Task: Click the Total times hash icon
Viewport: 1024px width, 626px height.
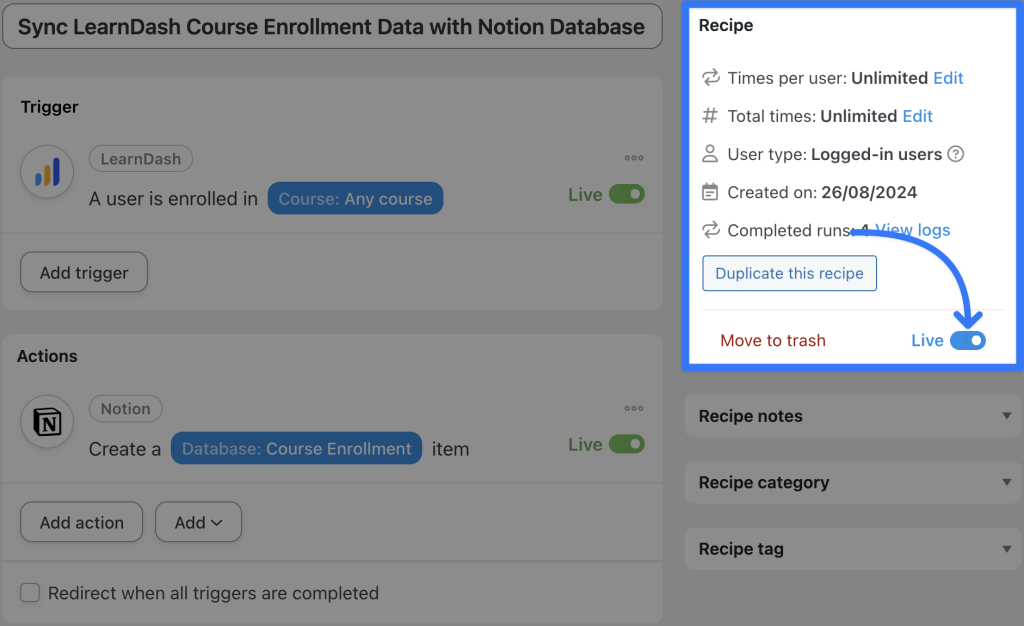Action: tap(710, 116)
